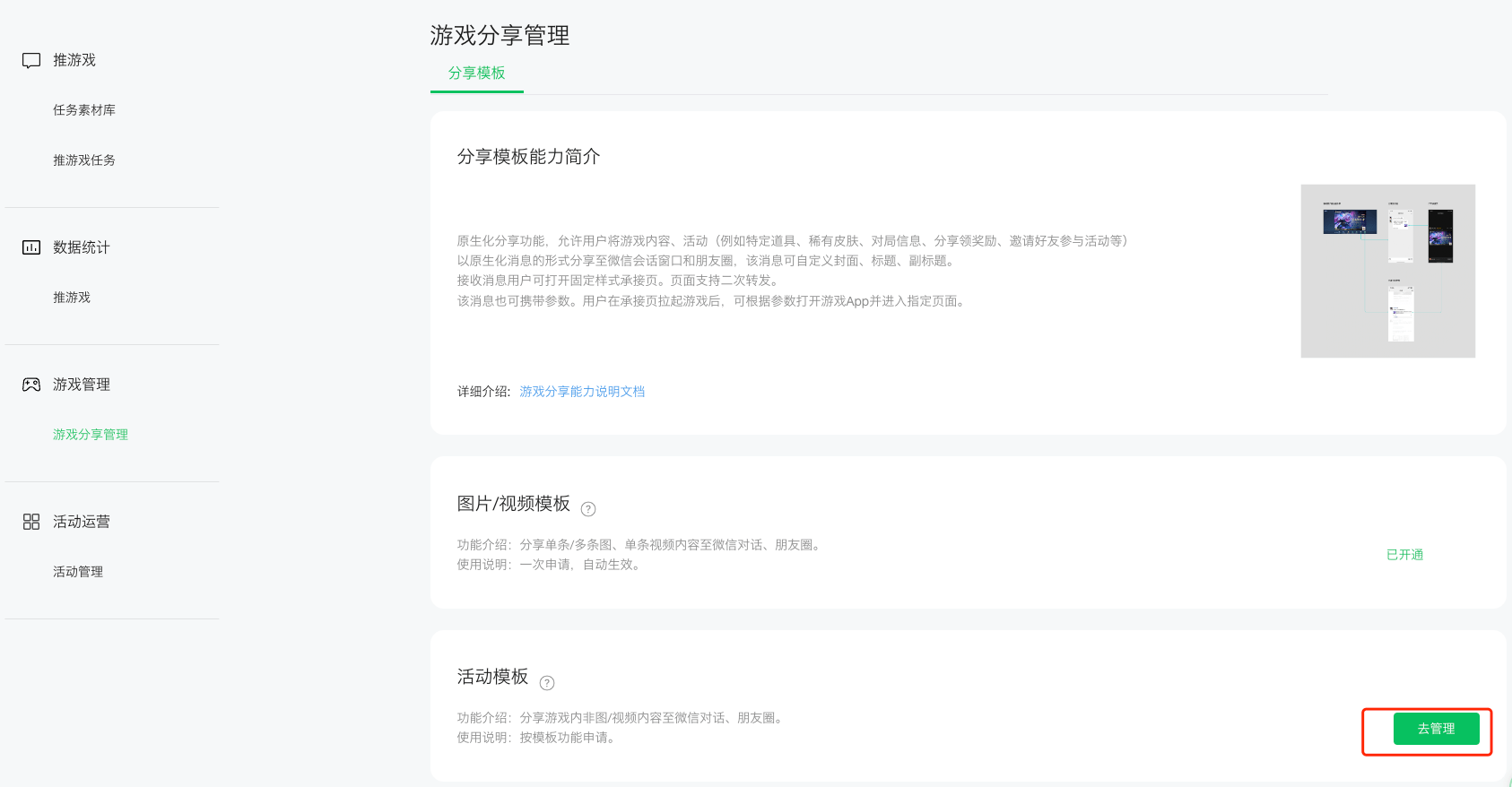
Task: Switch to the 分享模板 tab
Action: pyautogui.click(x=477, y=74)
